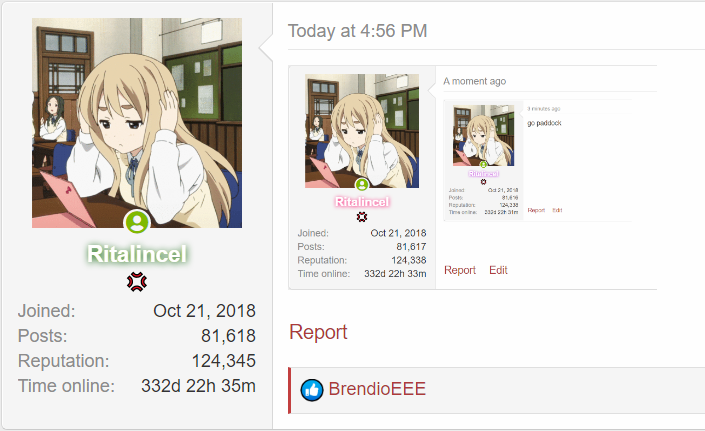Click the large Report link above the reactions bar
The image size is (705, 431).
pos(318,332)
